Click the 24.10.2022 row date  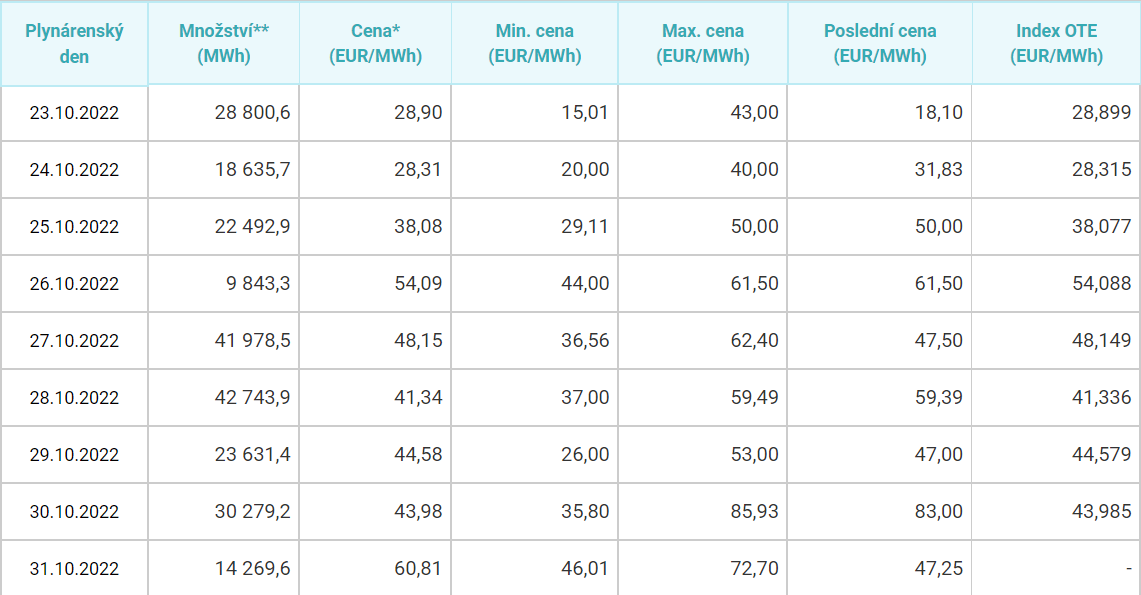74,169
